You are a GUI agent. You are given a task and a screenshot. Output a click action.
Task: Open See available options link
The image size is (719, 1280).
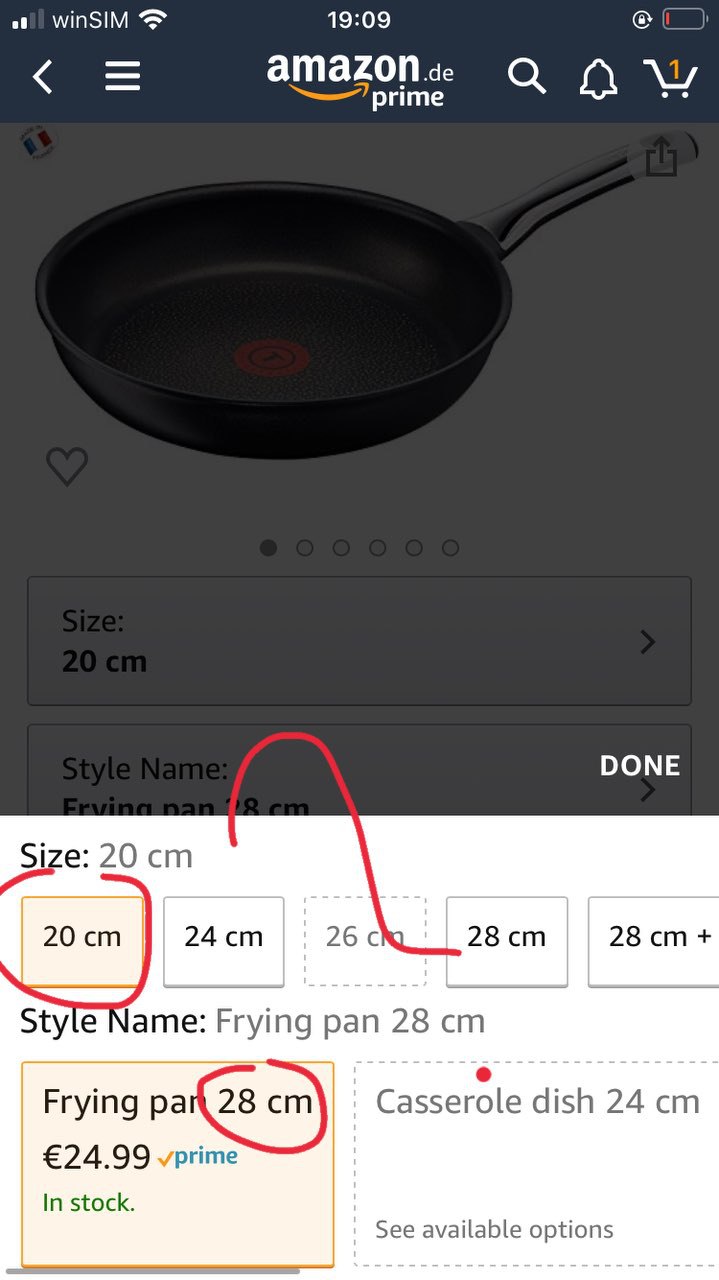494,1229
